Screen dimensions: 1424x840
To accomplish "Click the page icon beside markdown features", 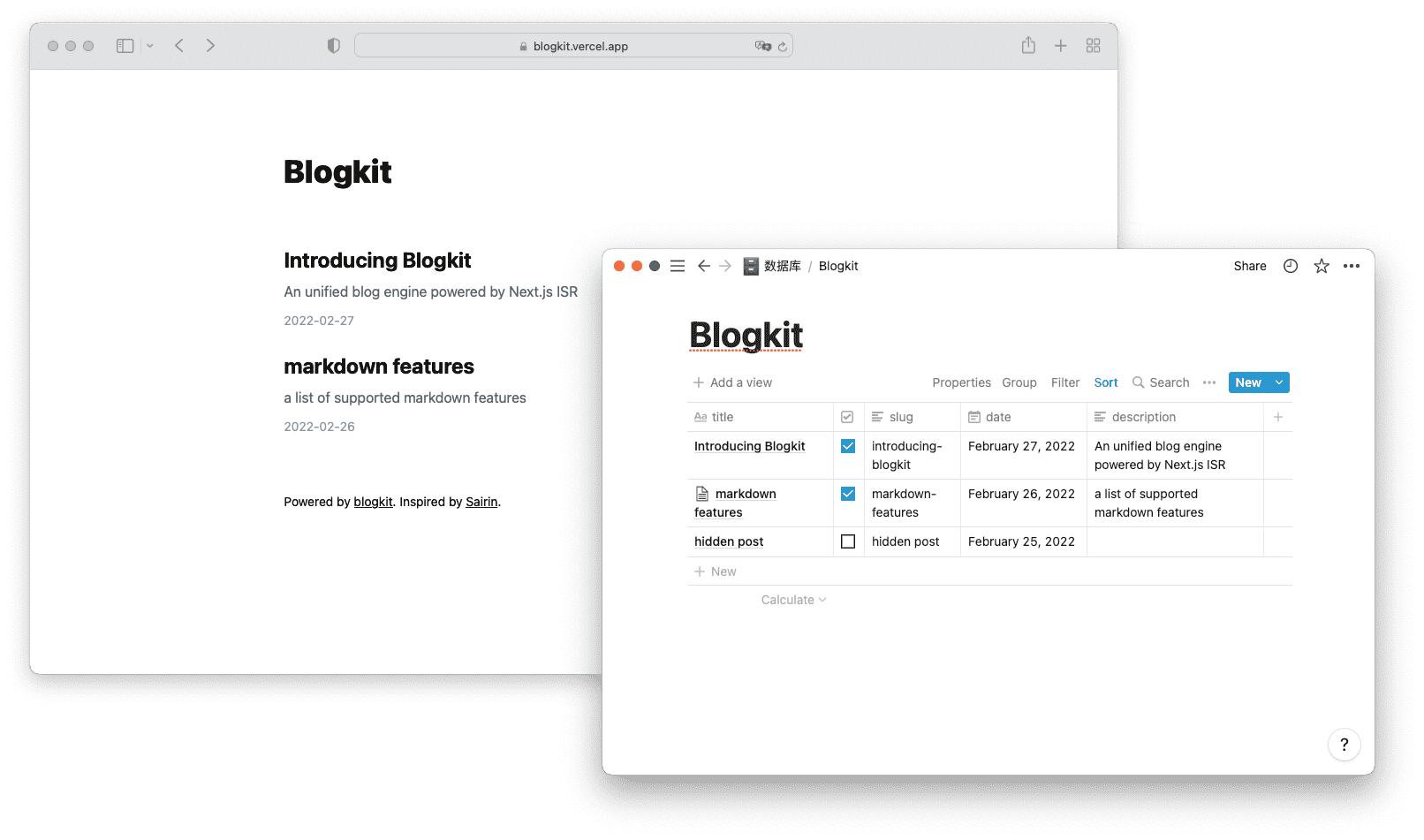I will click(x=702, y=494).
